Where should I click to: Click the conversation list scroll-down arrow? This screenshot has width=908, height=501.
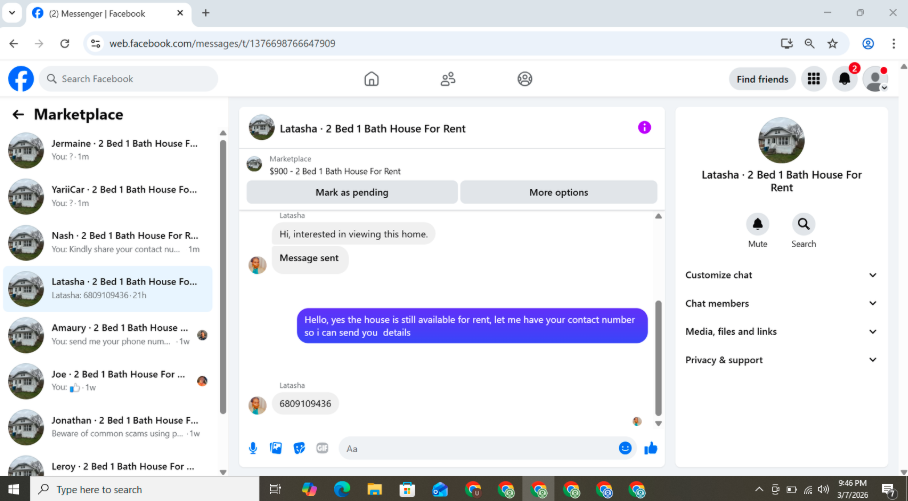click(223, 472)
